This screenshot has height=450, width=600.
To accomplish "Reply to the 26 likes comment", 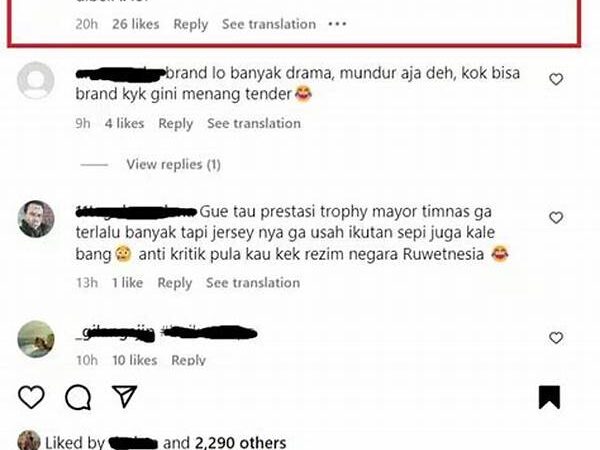I will click(x=191, y=24).
